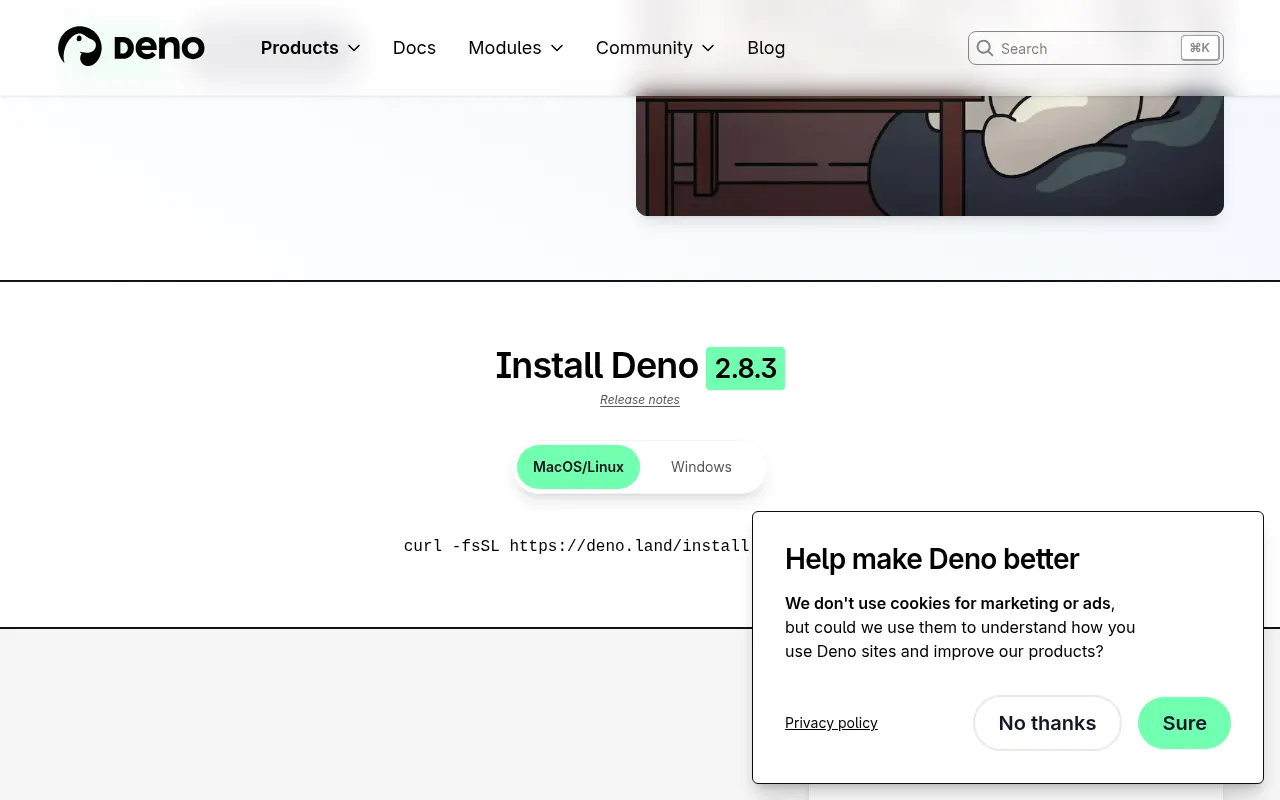Click the Help make Deno better heading
Viewport: 1280px width, 800px height.
pyautogui.click(x=932, y=559)
